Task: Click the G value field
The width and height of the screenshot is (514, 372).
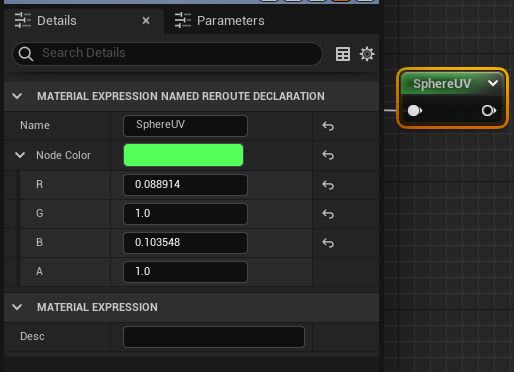Action: (x=185, y=214)
